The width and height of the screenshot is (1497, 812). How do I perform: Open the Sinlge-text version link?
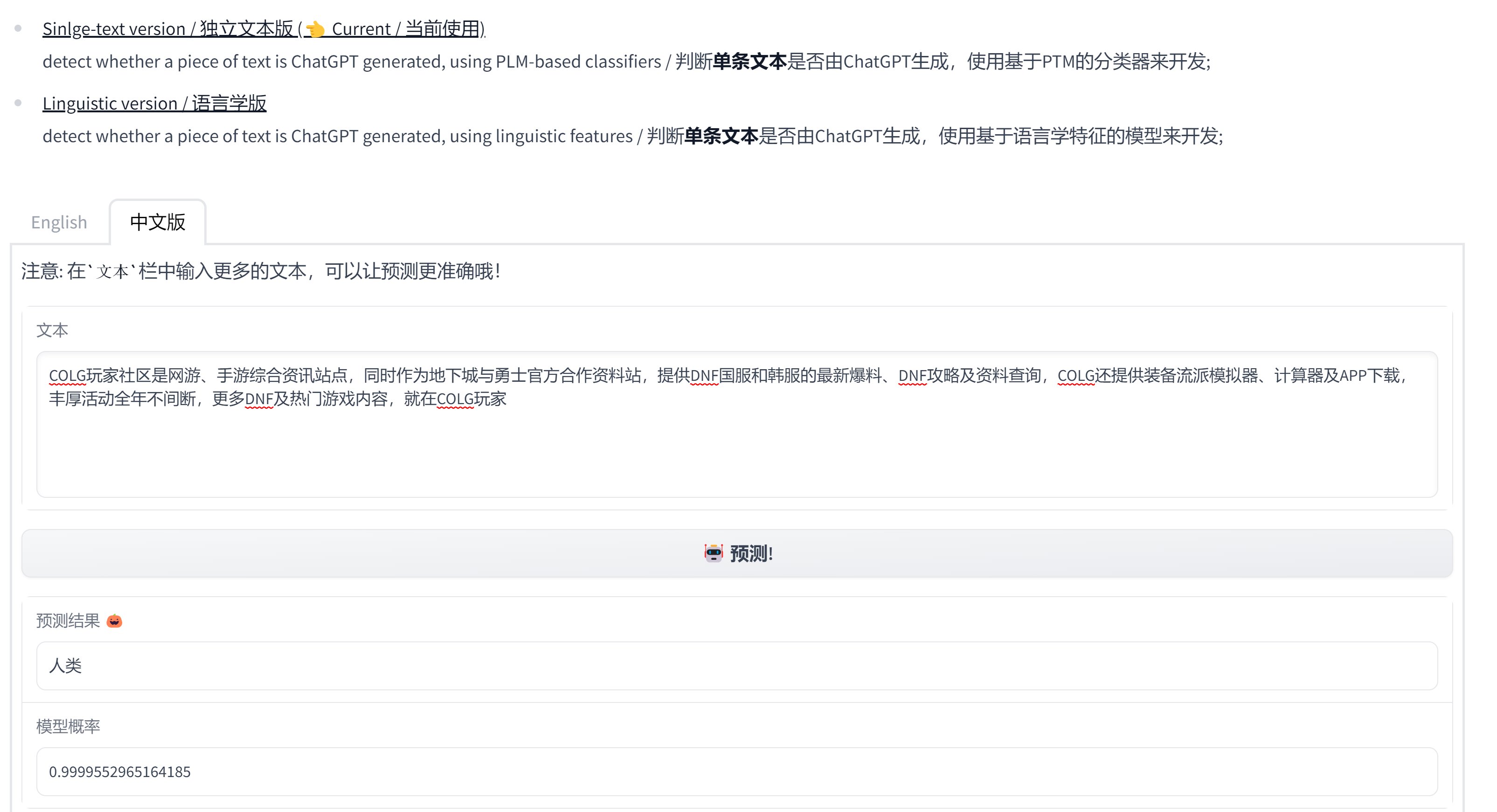click(x=264, y=28)
